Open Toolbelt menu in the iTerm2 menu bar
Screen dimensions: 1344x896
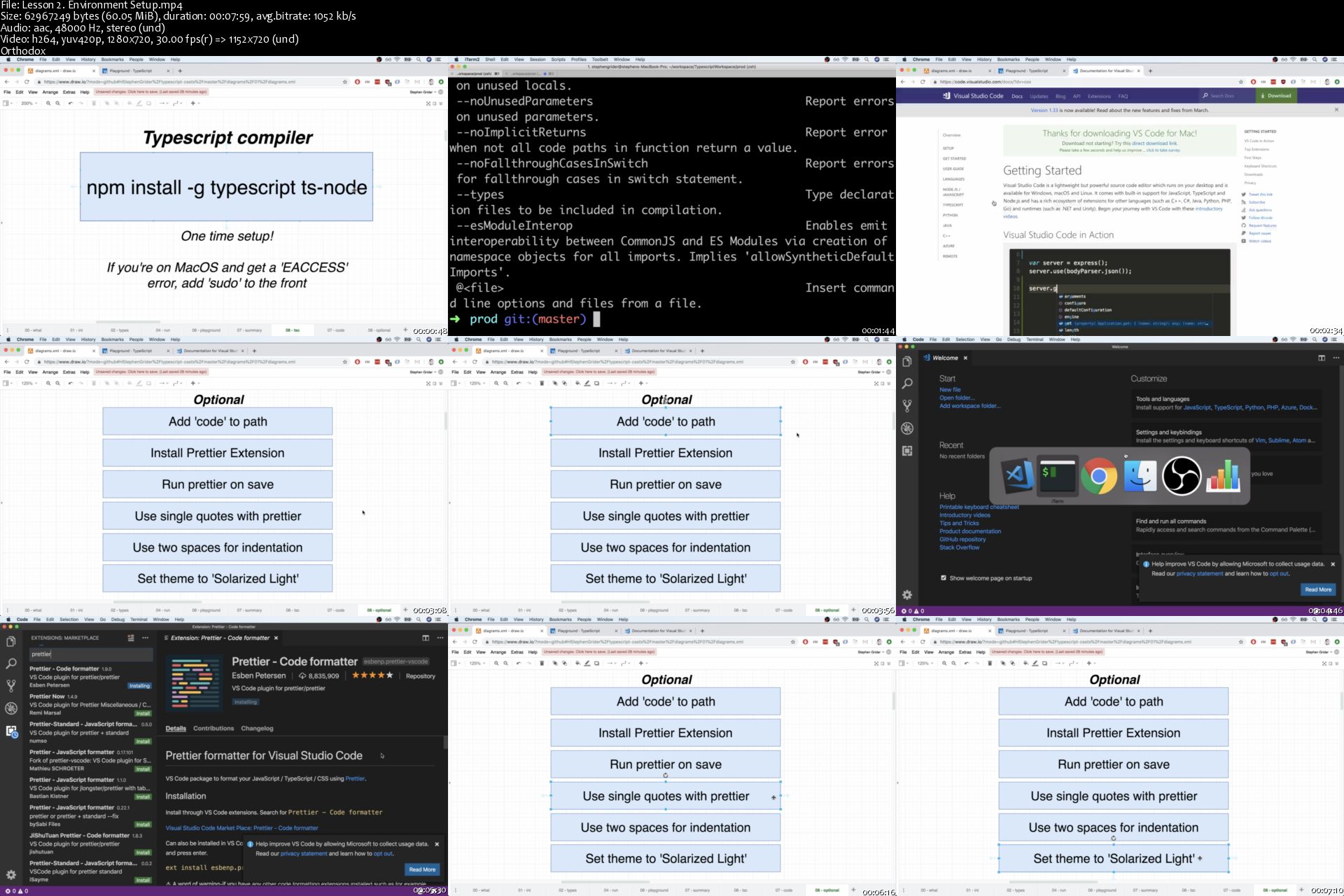click(600, 59)
